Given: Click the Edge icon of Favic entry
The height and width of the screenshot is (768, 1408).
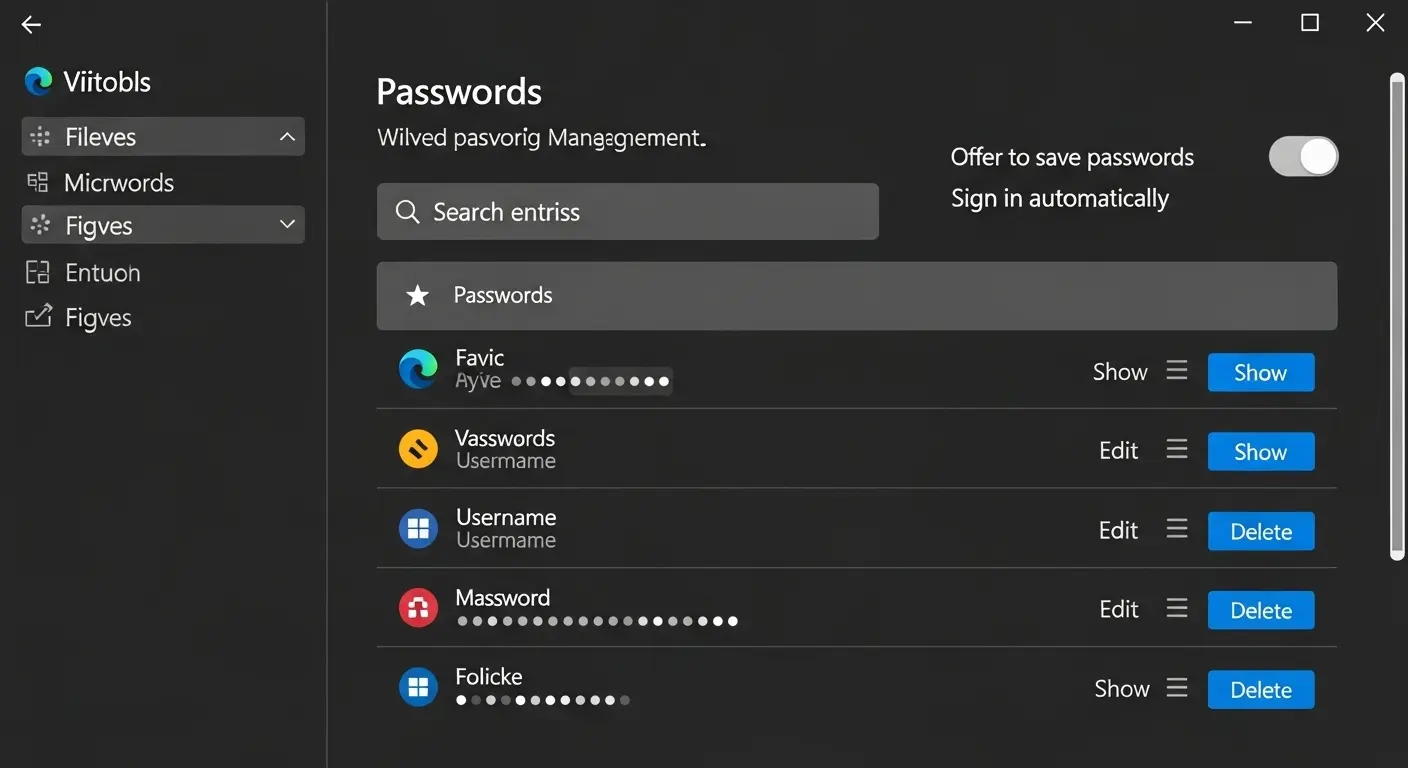Looking at the screenshot, I should coord(418,370).
